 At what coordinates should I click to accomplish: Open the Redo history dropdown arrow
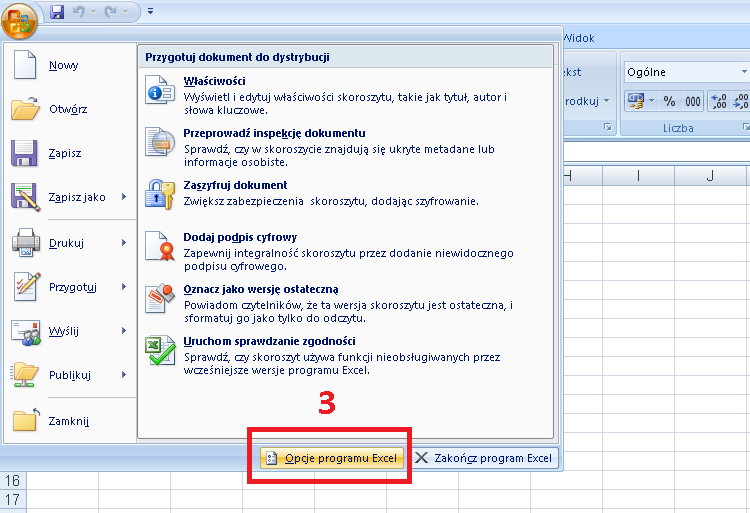125,11
